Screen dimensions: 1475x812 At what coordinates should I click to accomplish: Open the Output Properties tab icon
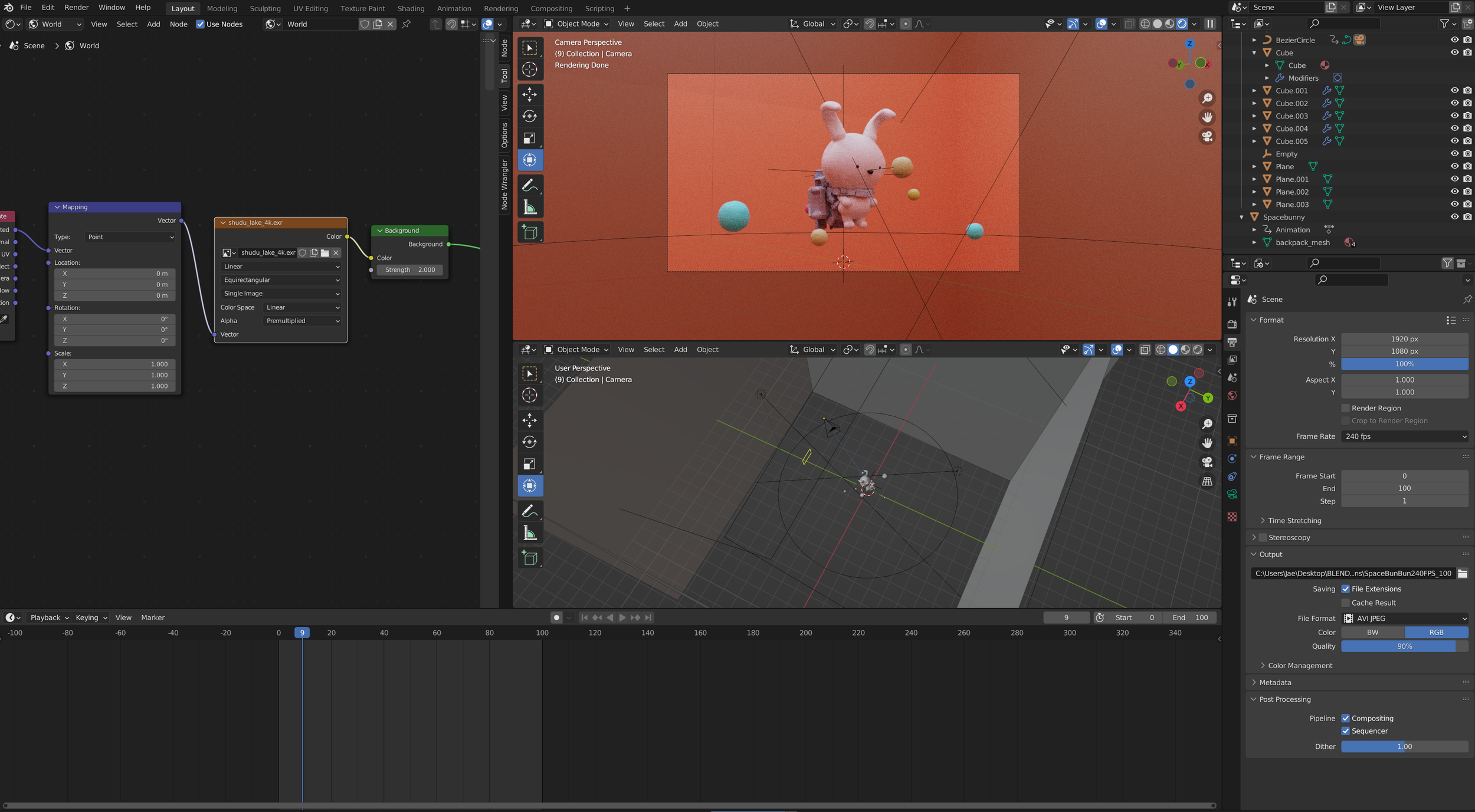1232,342
